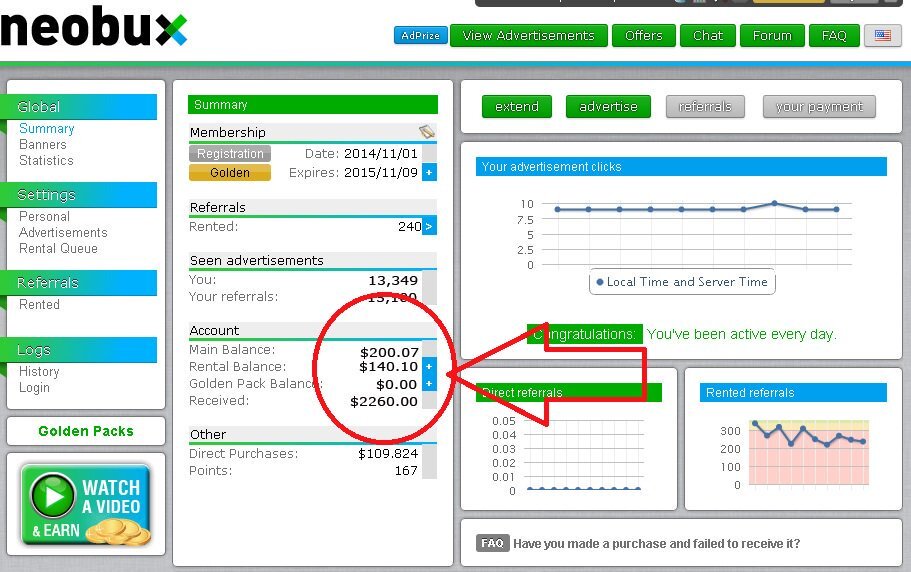The image size is (911, 572).
Task: Open the FAQ menu item
Action: [834, 35]
